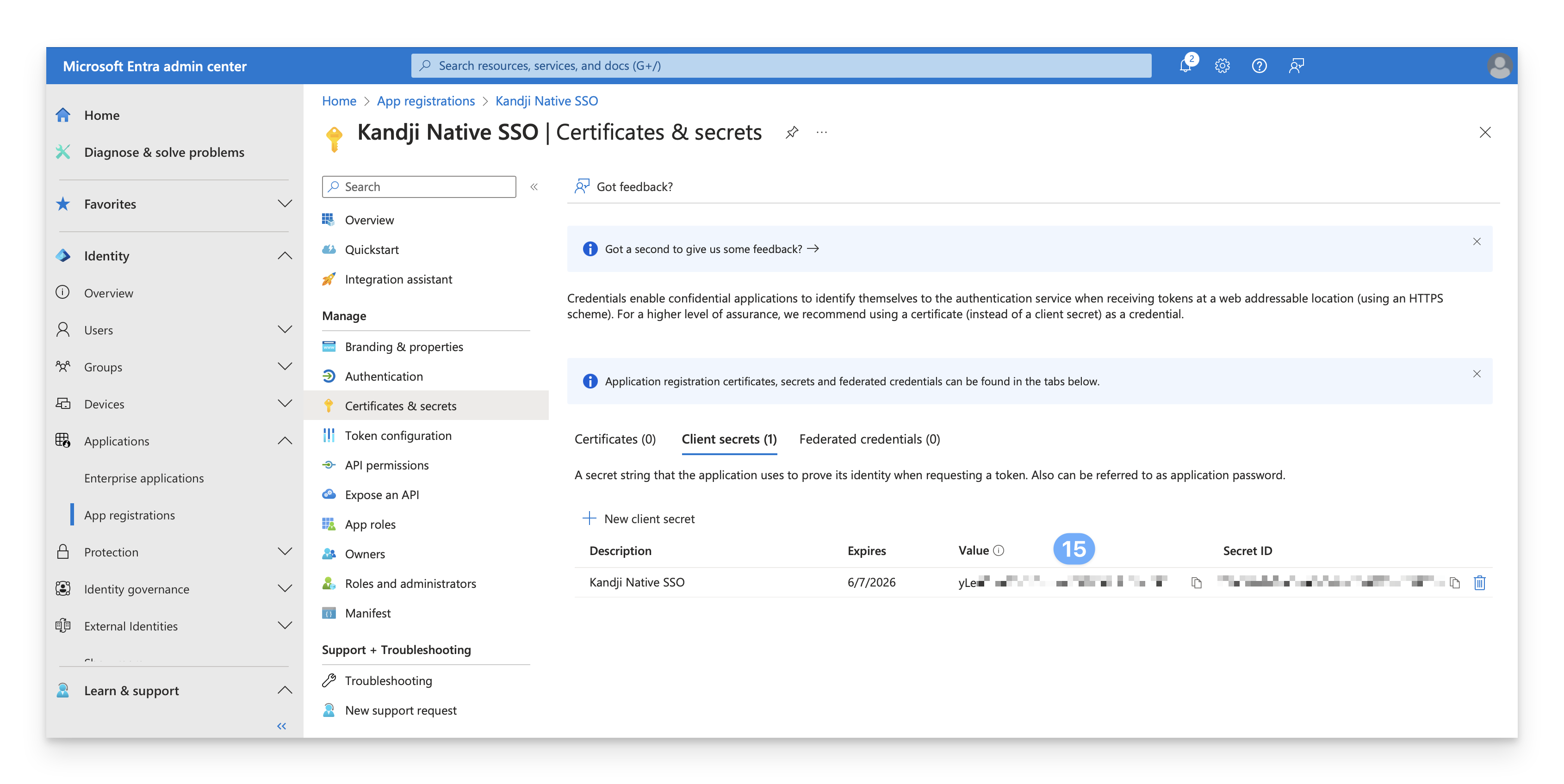Viewport: 1564px width, 784px height.
Task: Open portal settings gear icon
Action: click(1222, 66)
